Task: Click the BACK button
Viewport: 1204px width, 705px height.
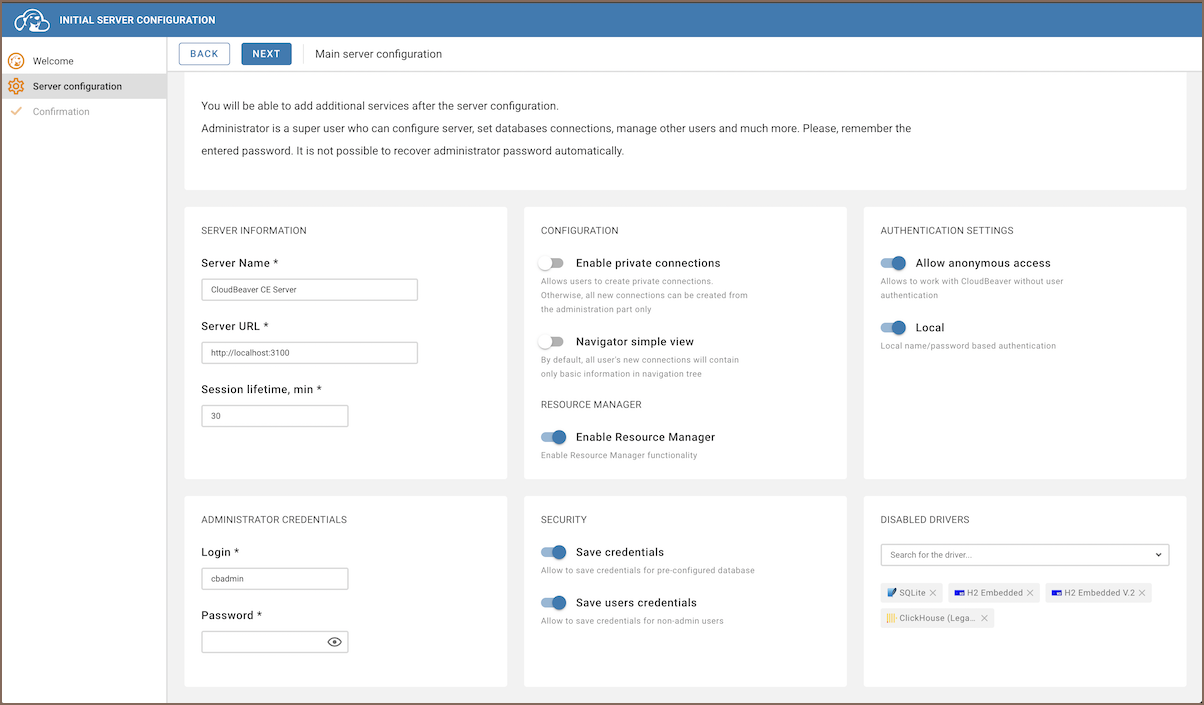Action: click(x=204, y=53)
